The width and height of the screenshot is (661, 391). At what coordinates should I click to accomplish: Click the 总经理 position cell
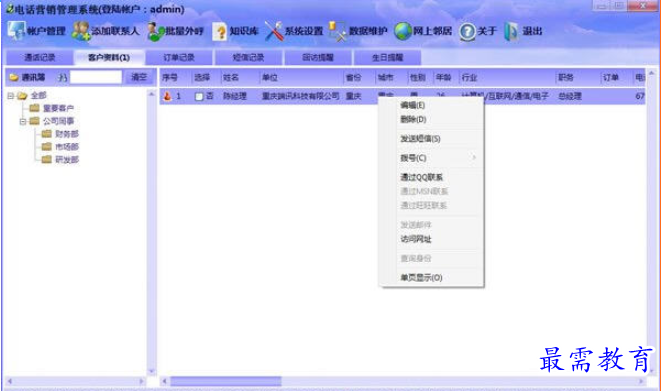pos(570,96)
